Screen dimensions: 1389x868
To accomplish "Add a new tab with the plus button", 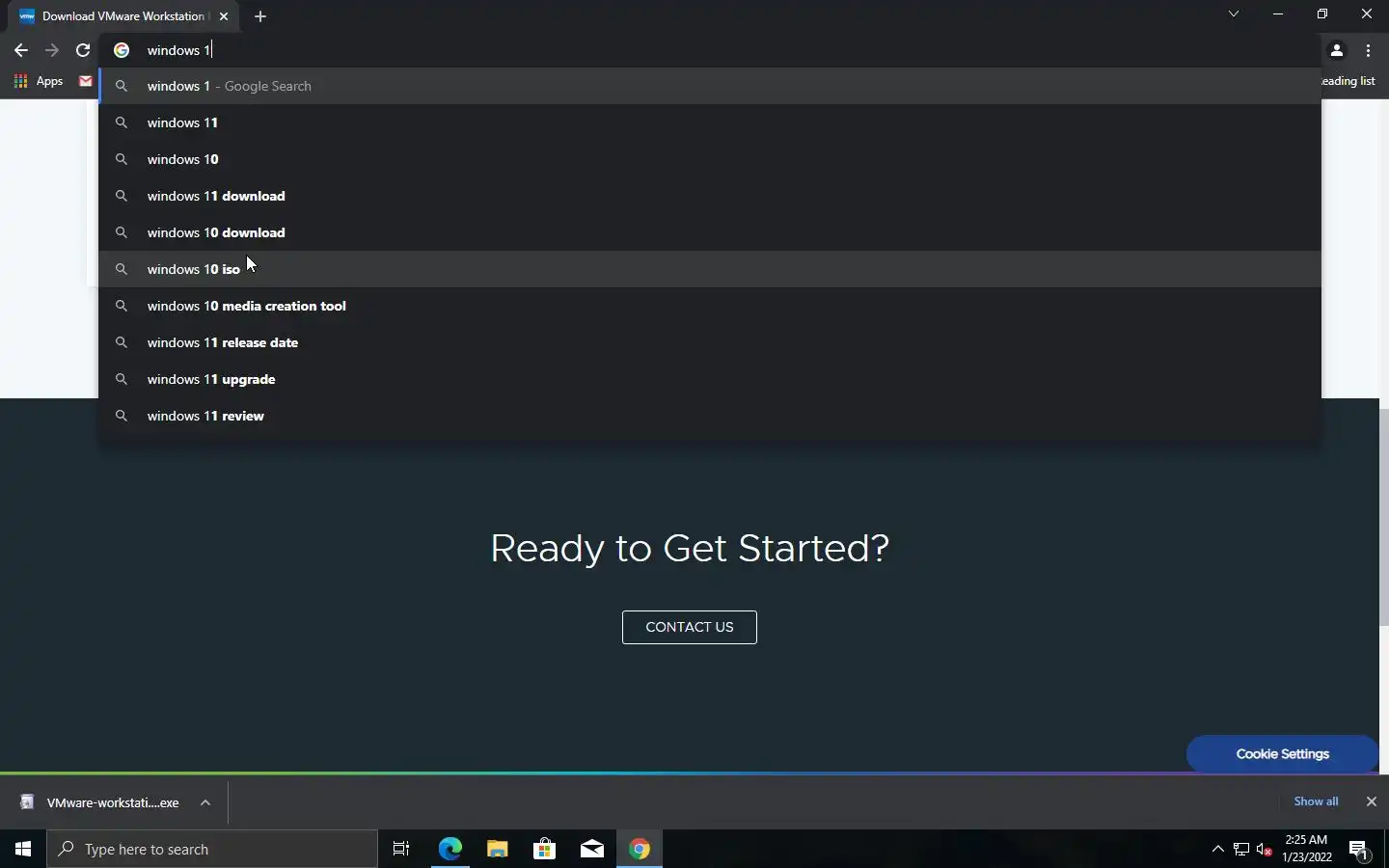I will click(x=260, y=16).
